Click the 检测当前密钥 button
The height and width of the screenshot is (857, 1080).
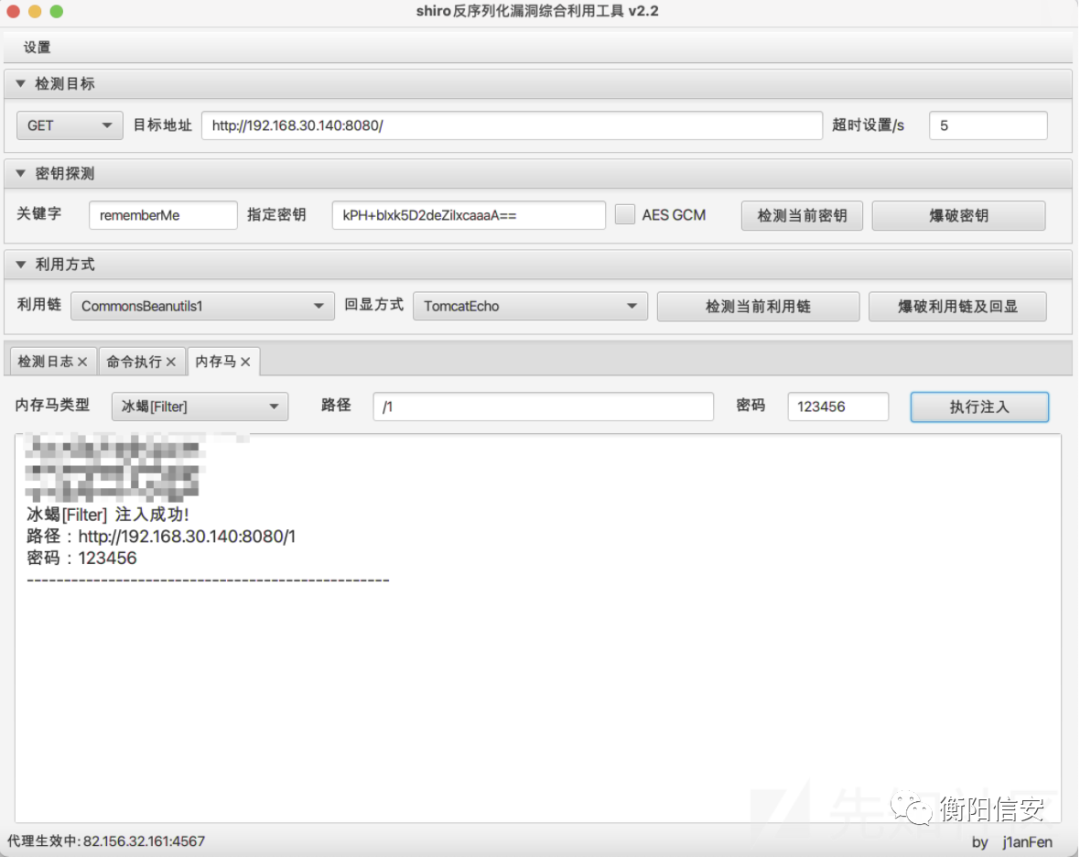(x=802, y=216)
